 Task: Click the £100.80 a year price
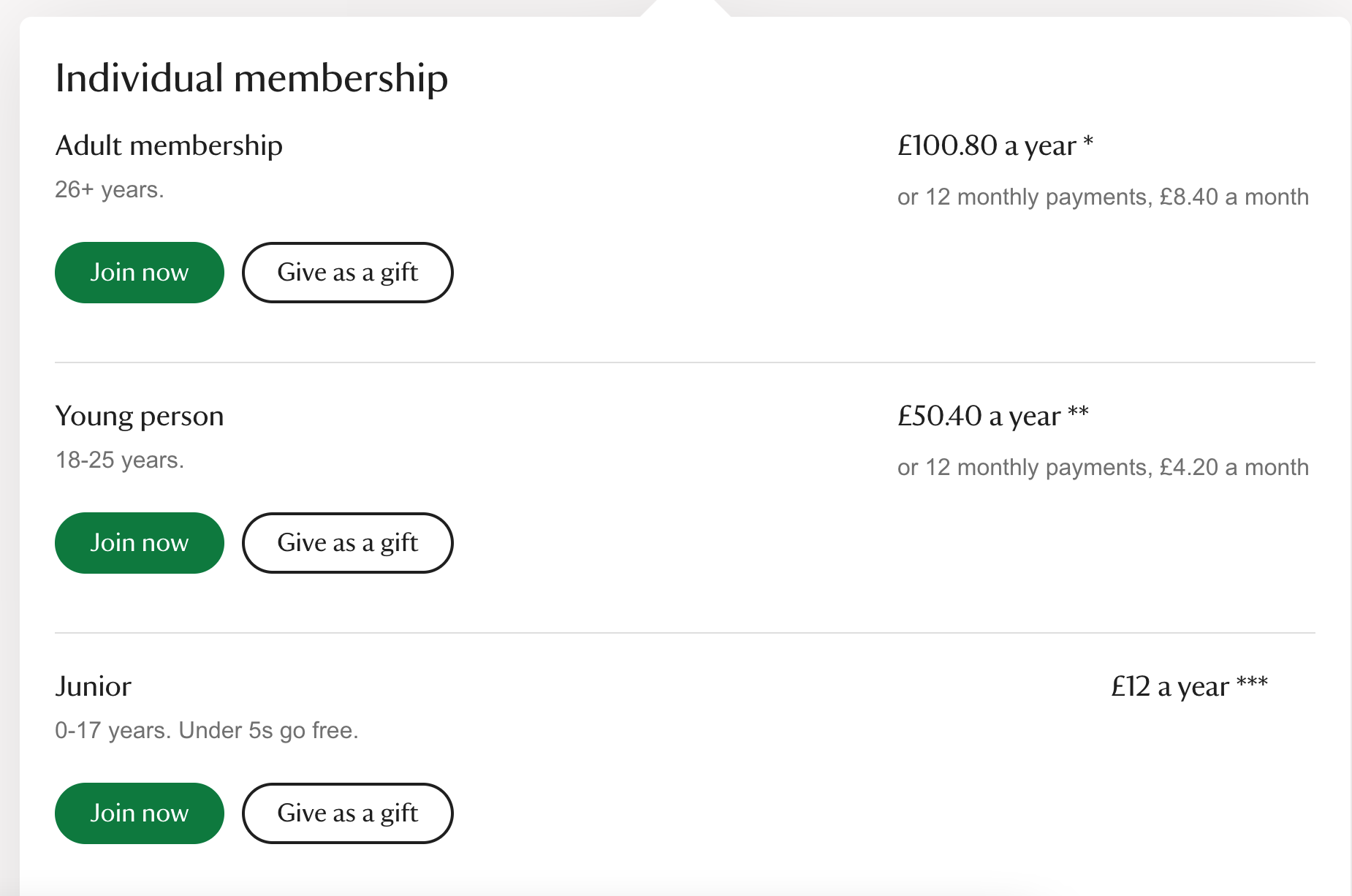987,145
